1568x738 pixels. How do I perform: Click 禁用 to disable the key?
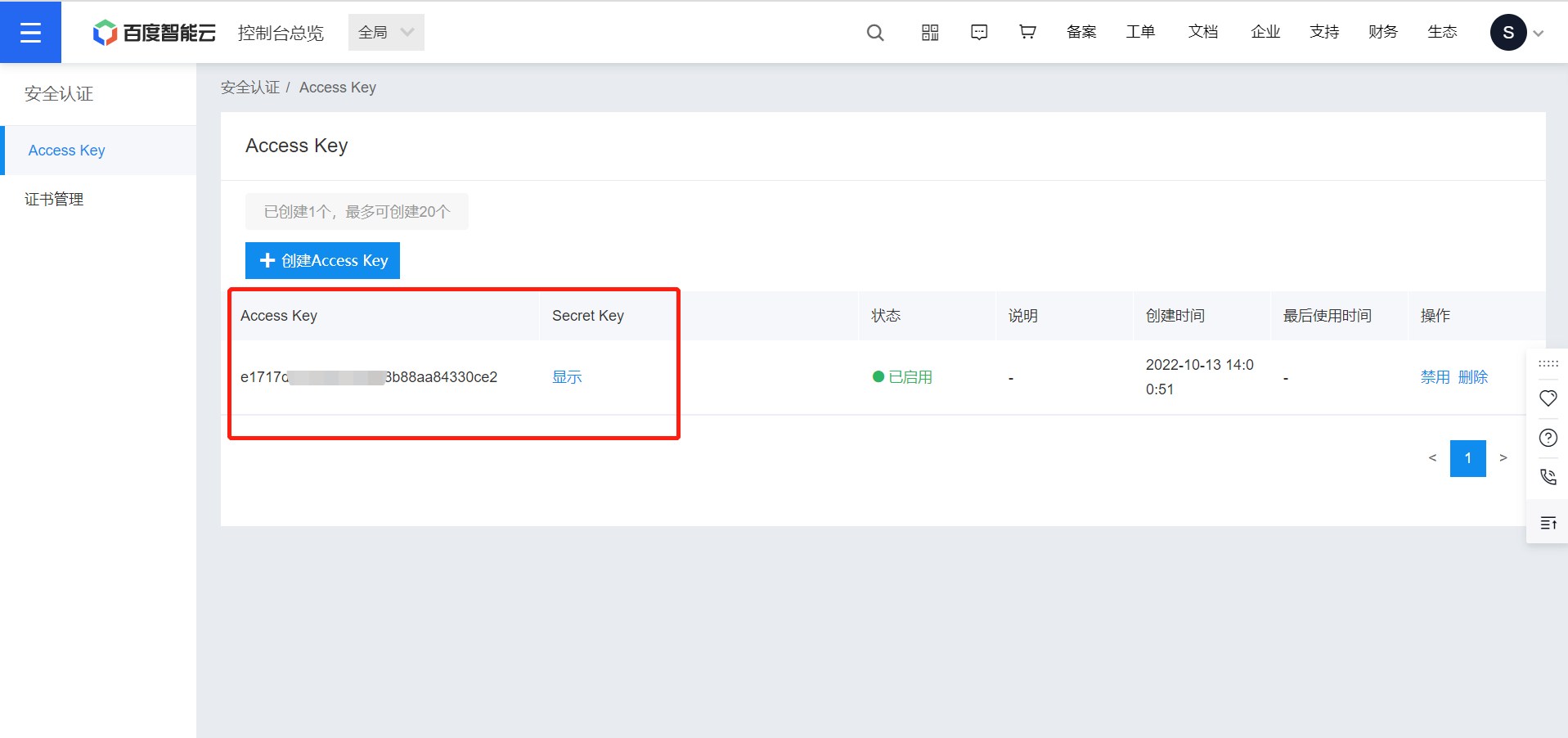pyautogui.click(x=1435, y=377)
